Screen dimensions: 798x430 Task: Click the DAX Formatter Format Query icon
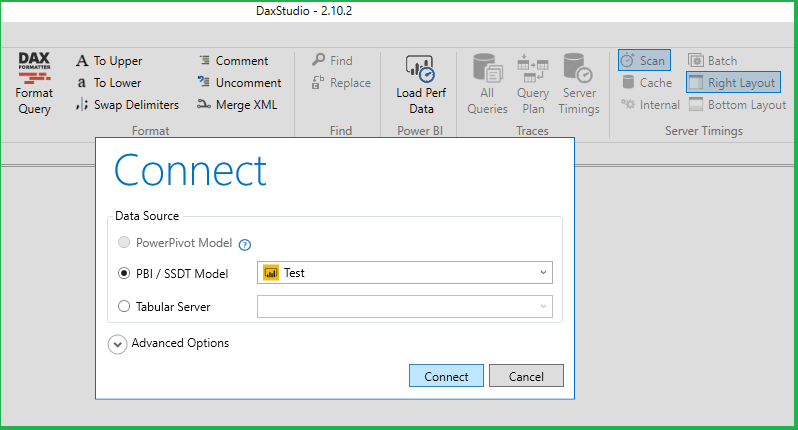point(34,68)
